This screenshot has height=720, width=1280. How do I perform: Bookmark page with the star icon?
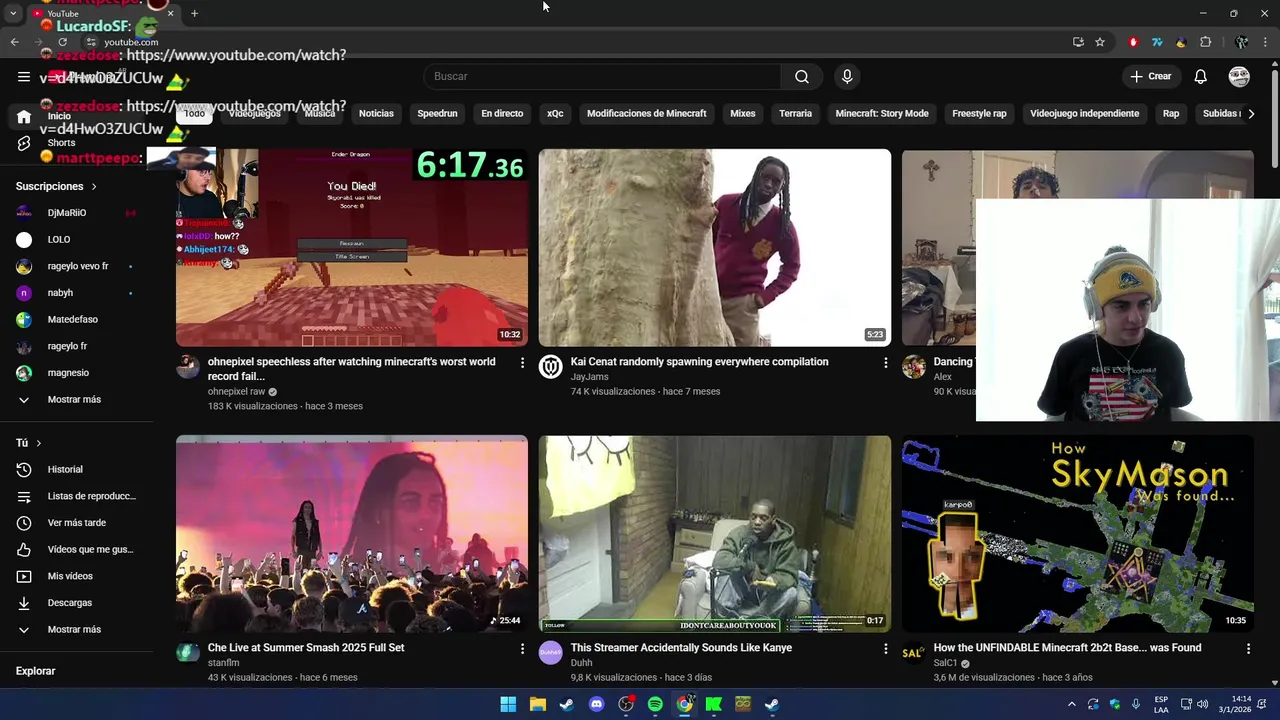tap(1100, 42)
